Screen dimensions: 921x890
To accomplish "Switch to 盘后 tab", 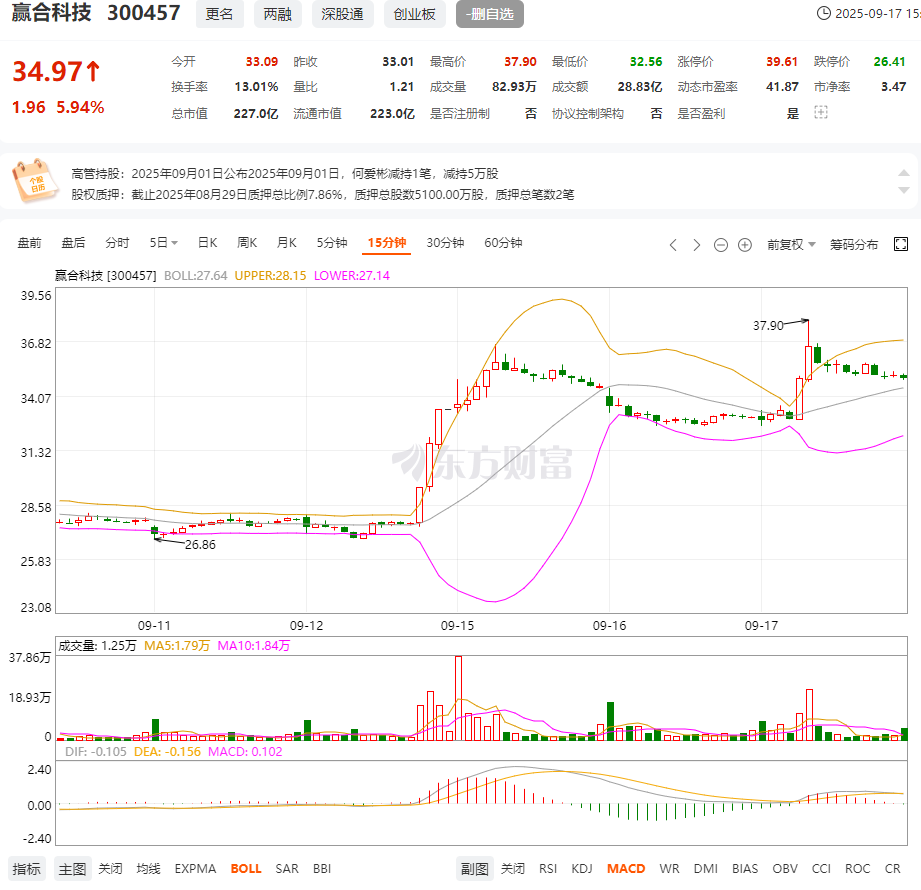I will point(73,243).
